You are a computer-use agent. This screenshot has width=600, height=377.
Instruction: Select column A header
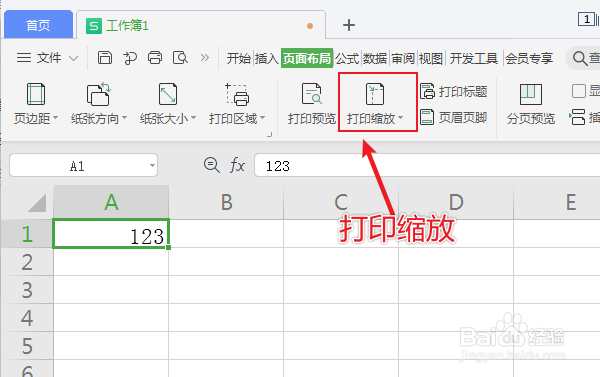(111, 202)
